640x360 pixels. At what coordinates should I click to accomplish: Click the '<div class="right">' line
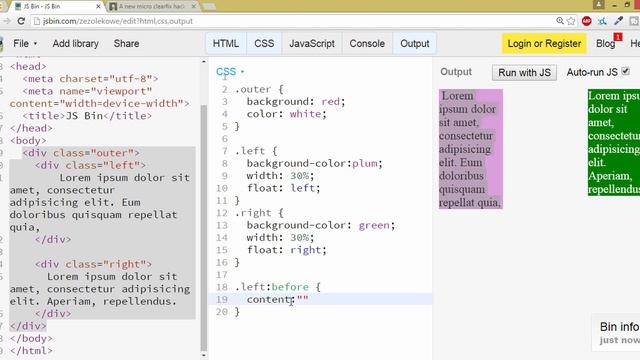(93, 264)
